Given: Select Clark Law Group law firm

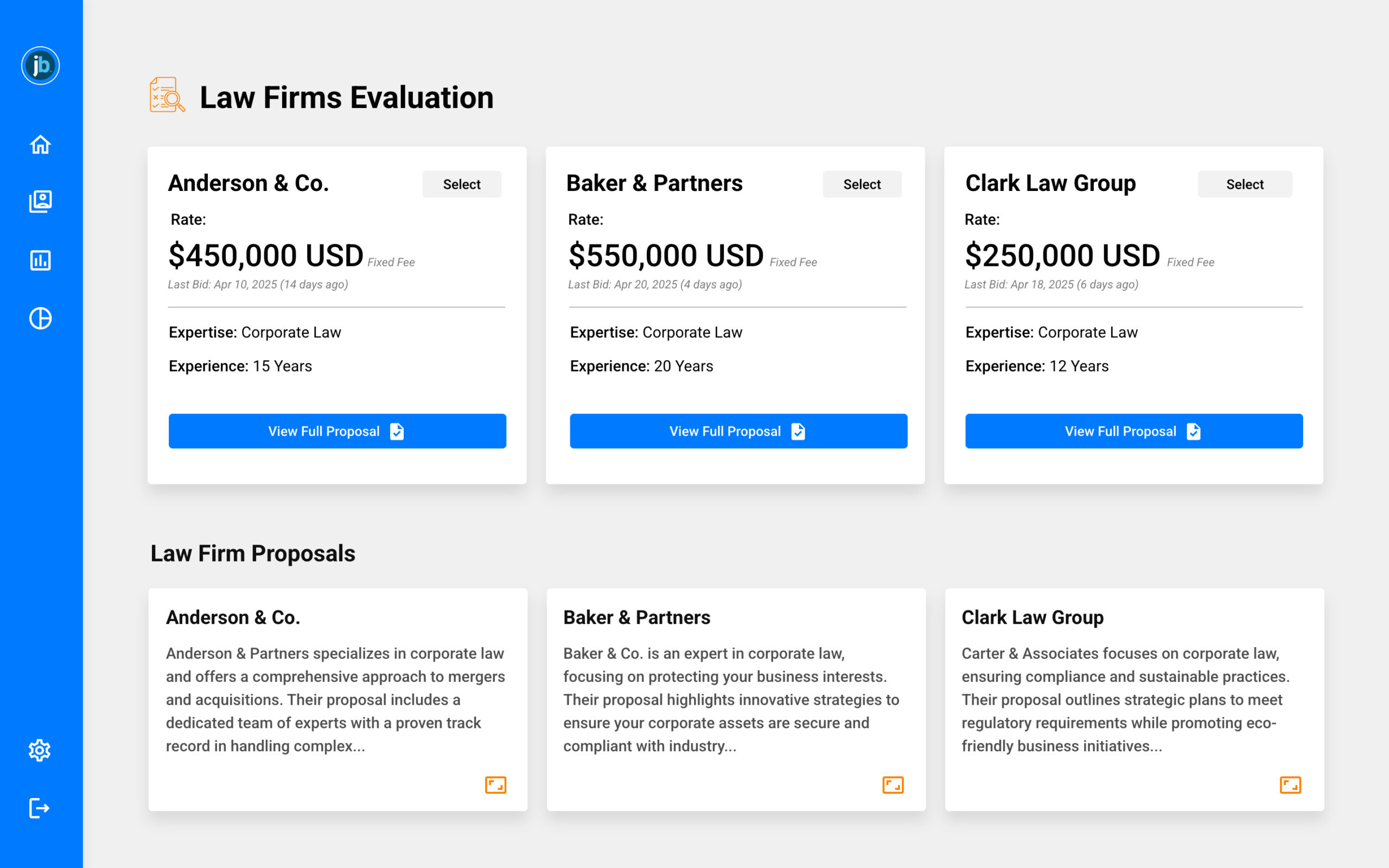Looking at the screenshot, I should 1244,184.
